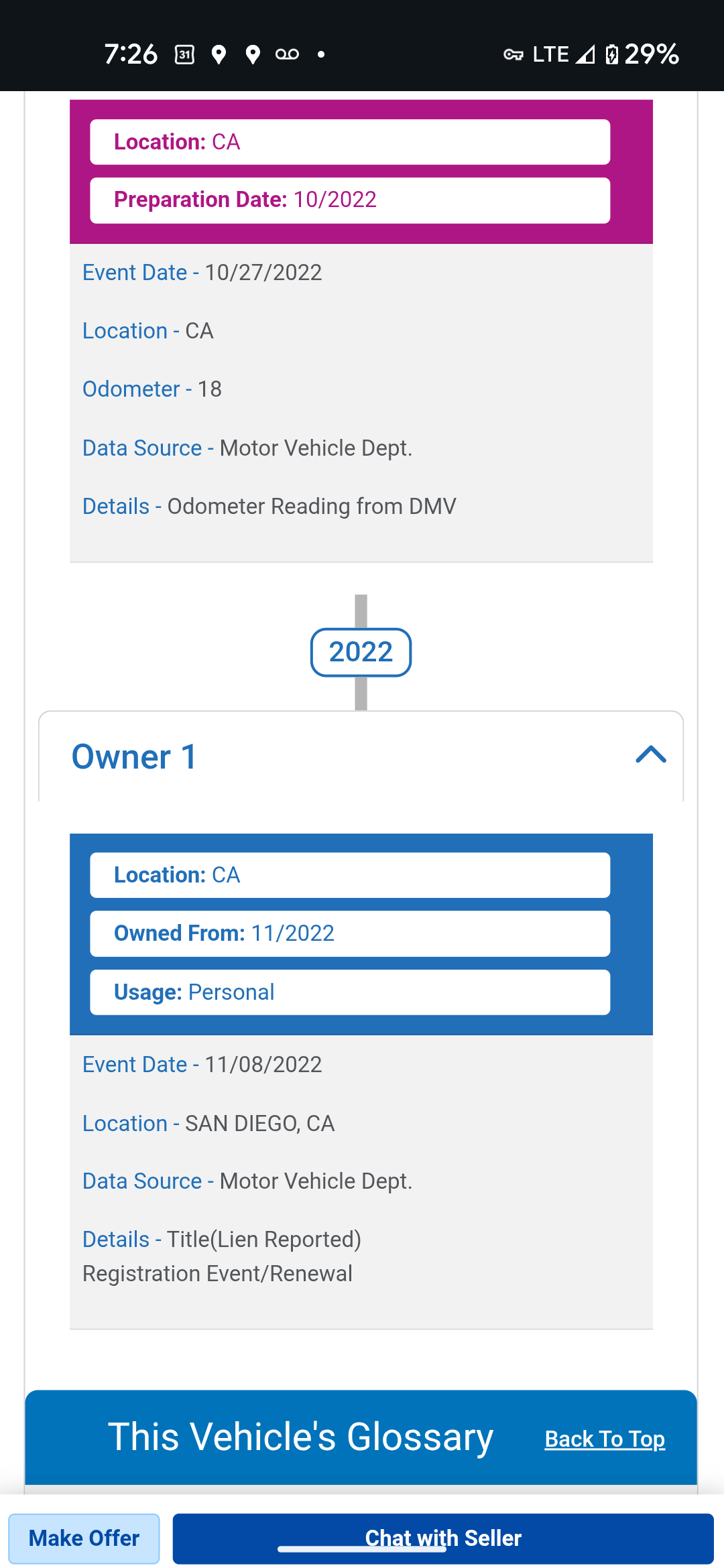Select Registration Event/Renewal text

click(x=217, y=1274)
